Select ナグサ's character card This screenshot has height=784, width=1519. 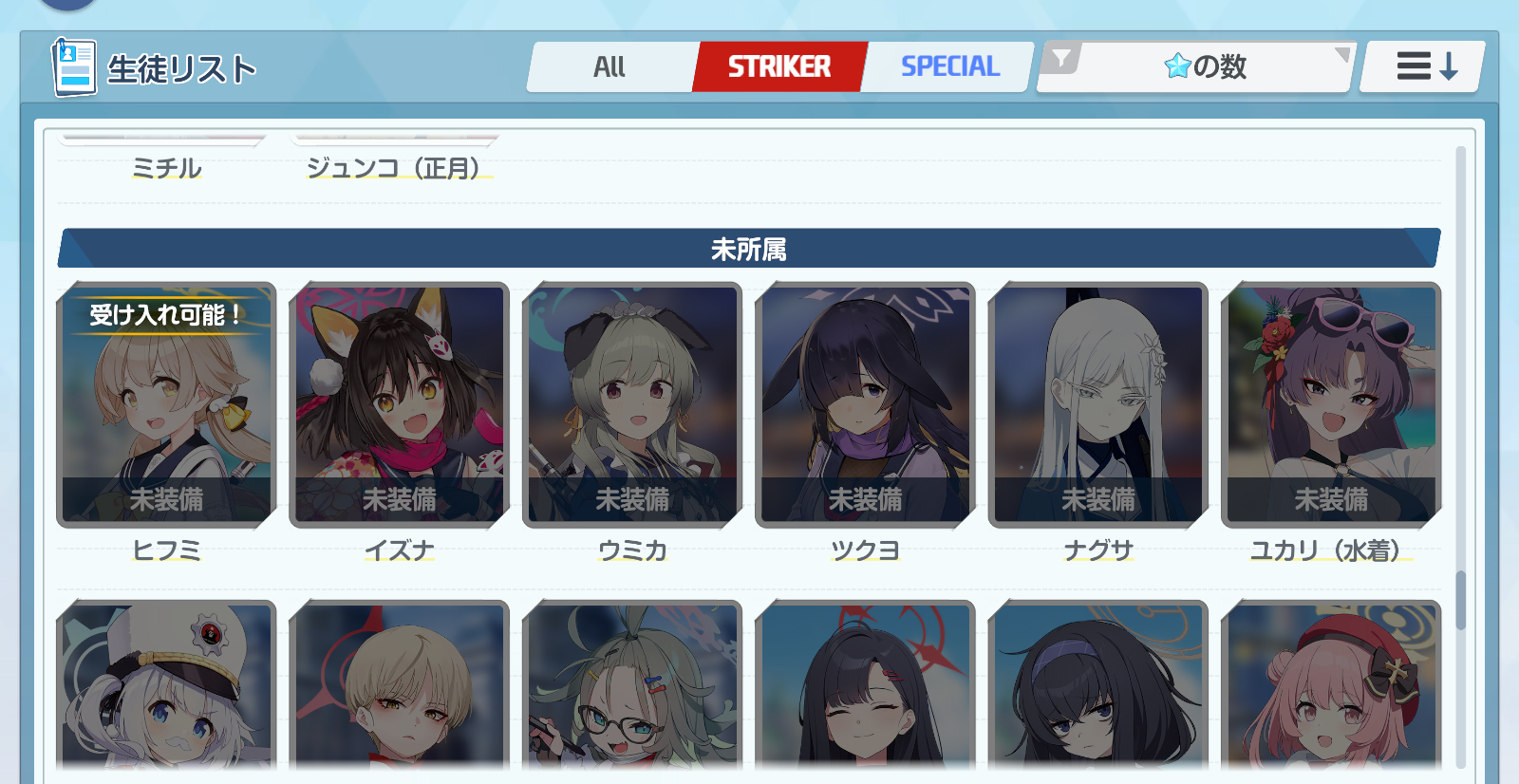coord(1098,405)
